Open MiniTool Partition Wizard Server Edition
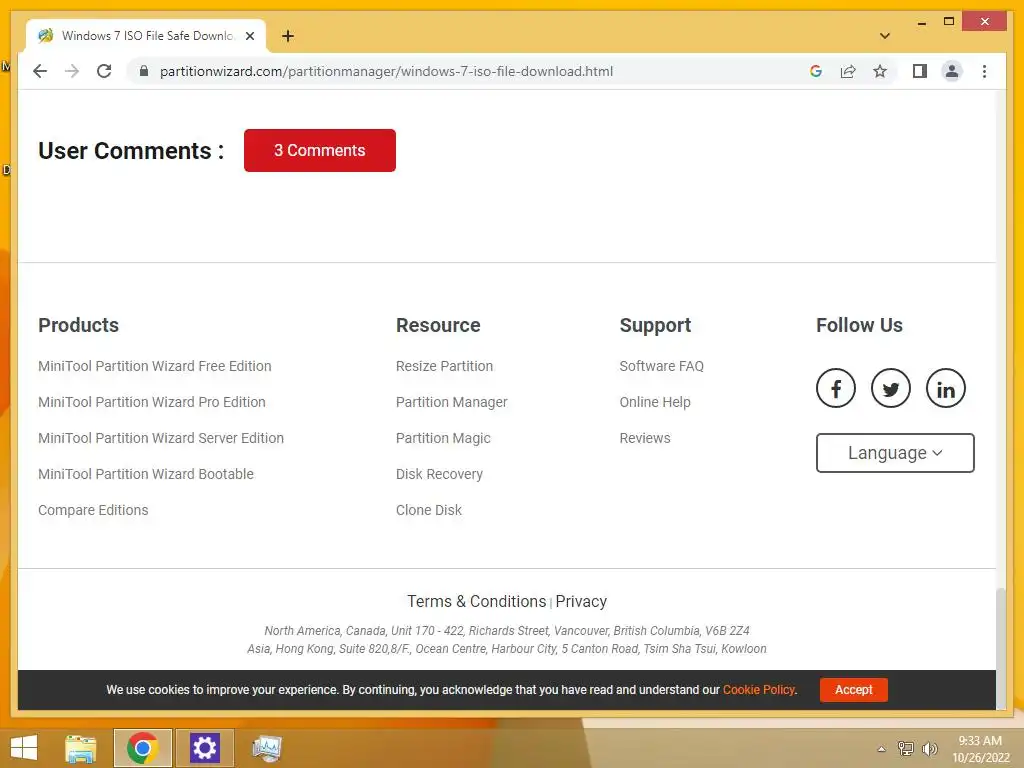 click(161, 438)
